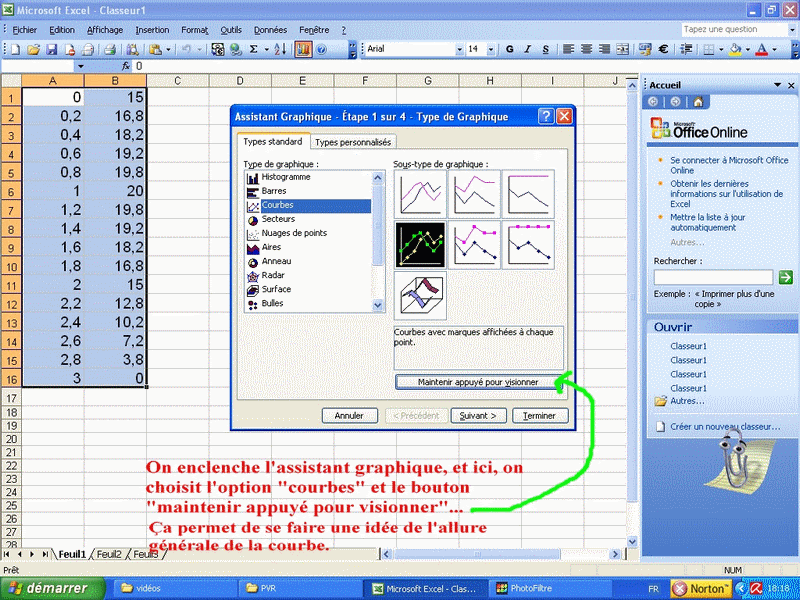800x600 pixels.
Task: Click the AutoSum sigma icon
Action: click(254, 49)
